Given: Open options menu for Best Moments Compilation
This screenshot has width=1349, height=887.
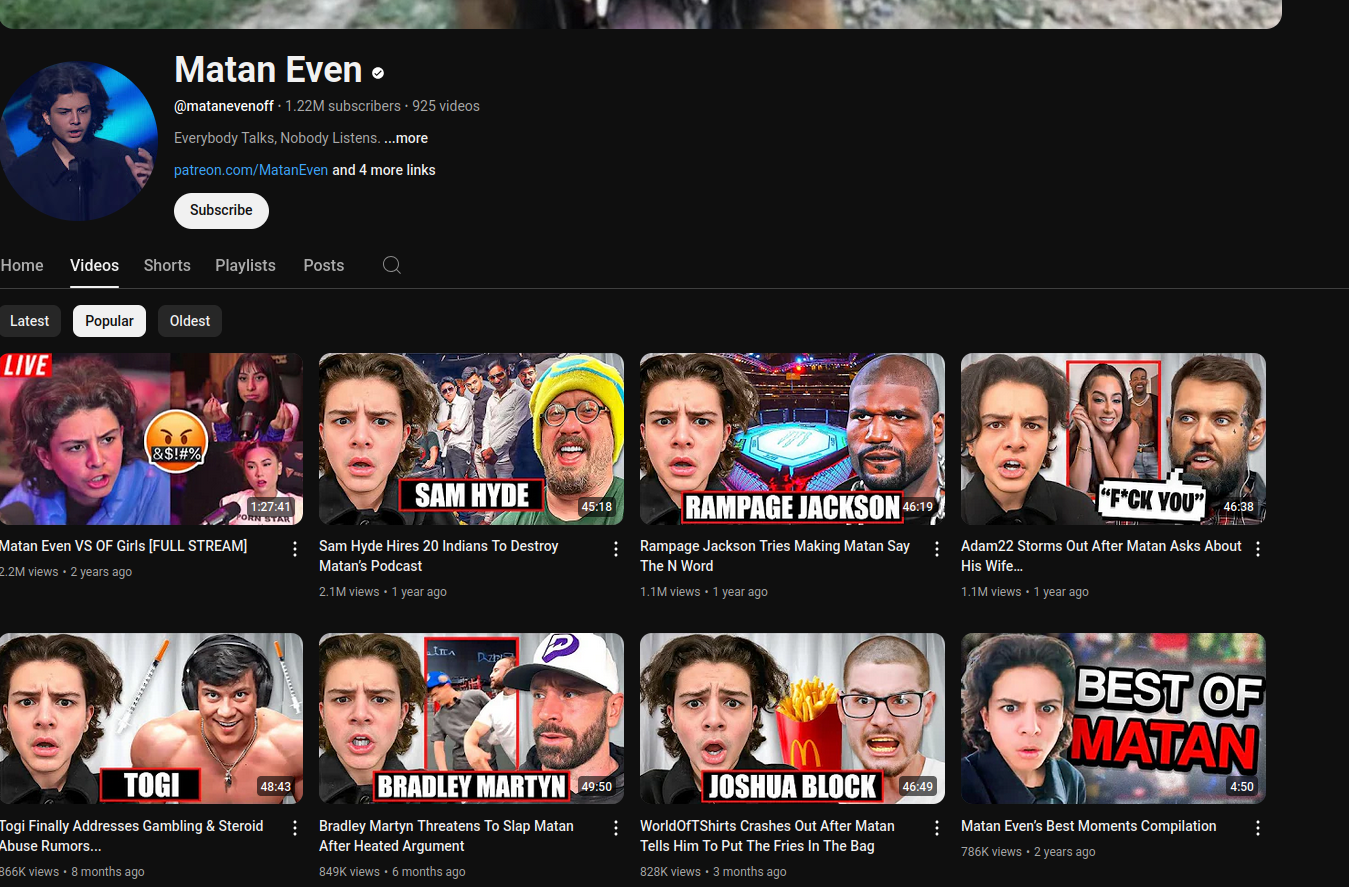Looking at the screenshot, I should [x=1258, y=828].
